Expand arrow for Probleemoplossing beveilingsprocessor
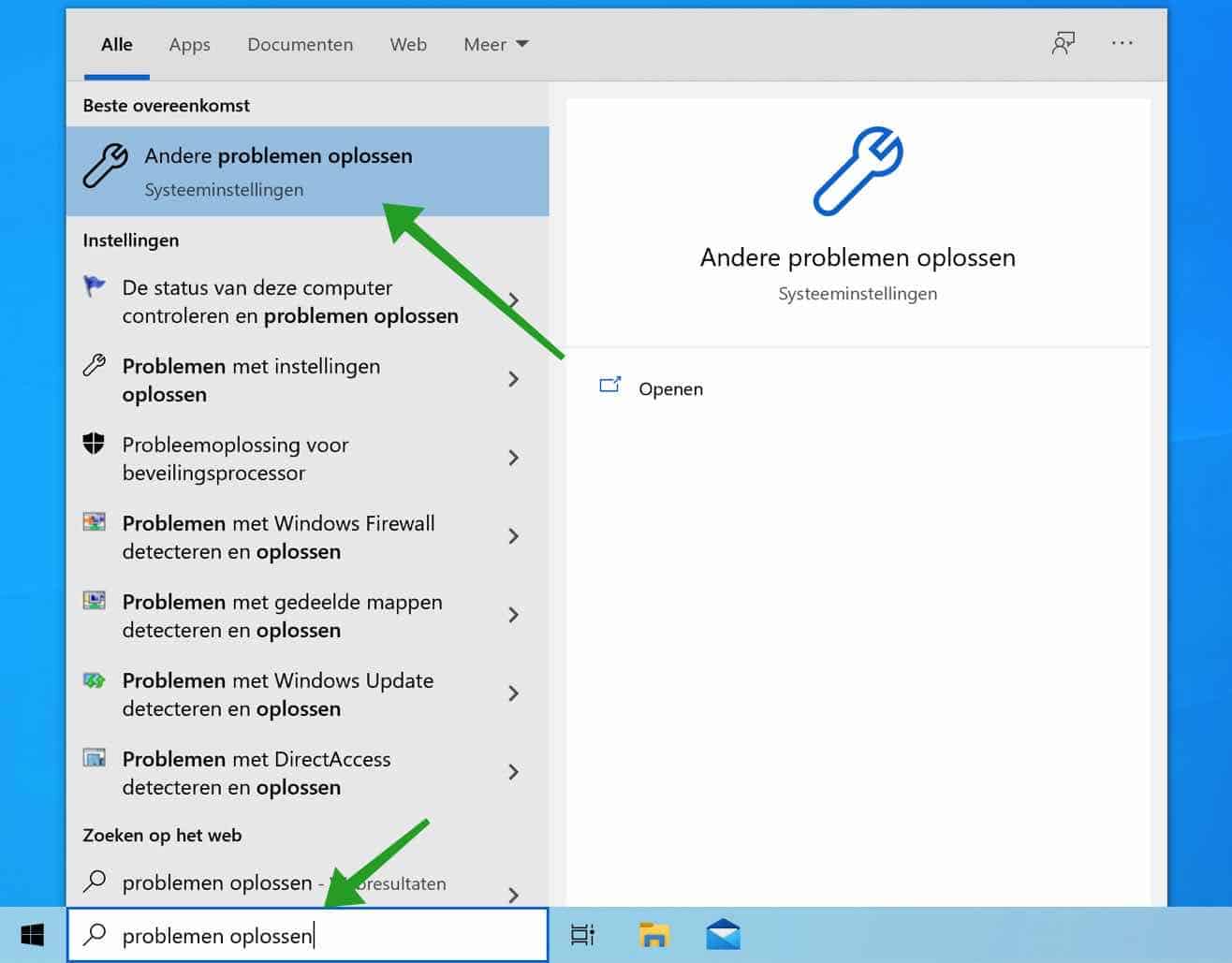1232x963 pixels. click(x=513, y=458)
